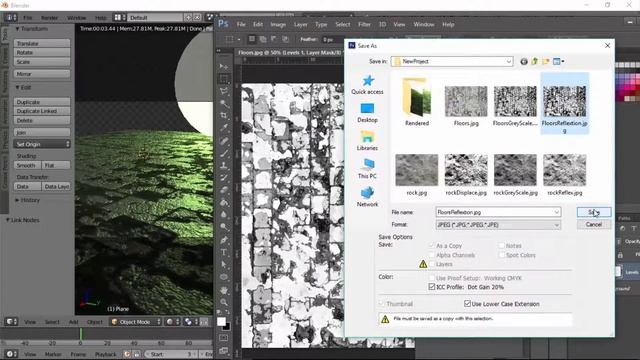Uncheck Use Lower Case Extension
This screenshot has height=360, width=640.
point(467,304)
